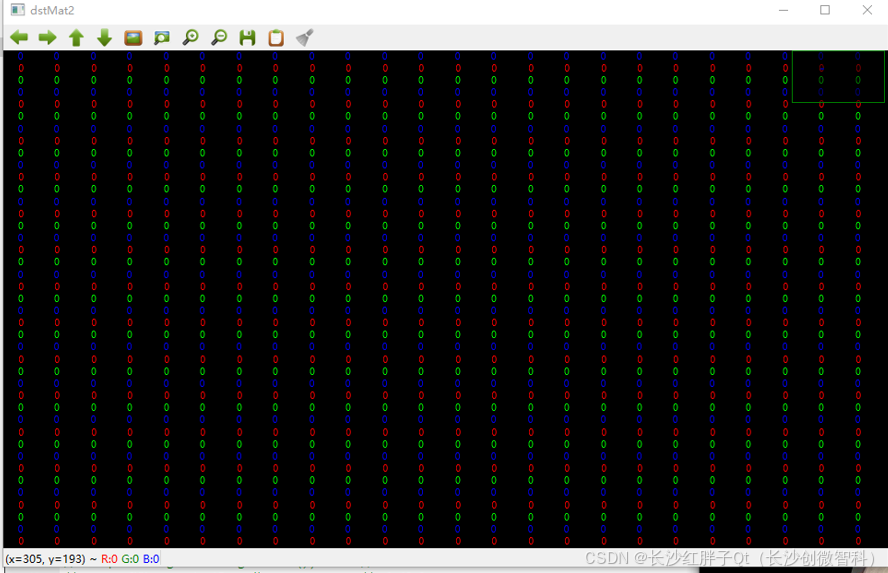Click the dstMat2 window title text

point(52,10)
